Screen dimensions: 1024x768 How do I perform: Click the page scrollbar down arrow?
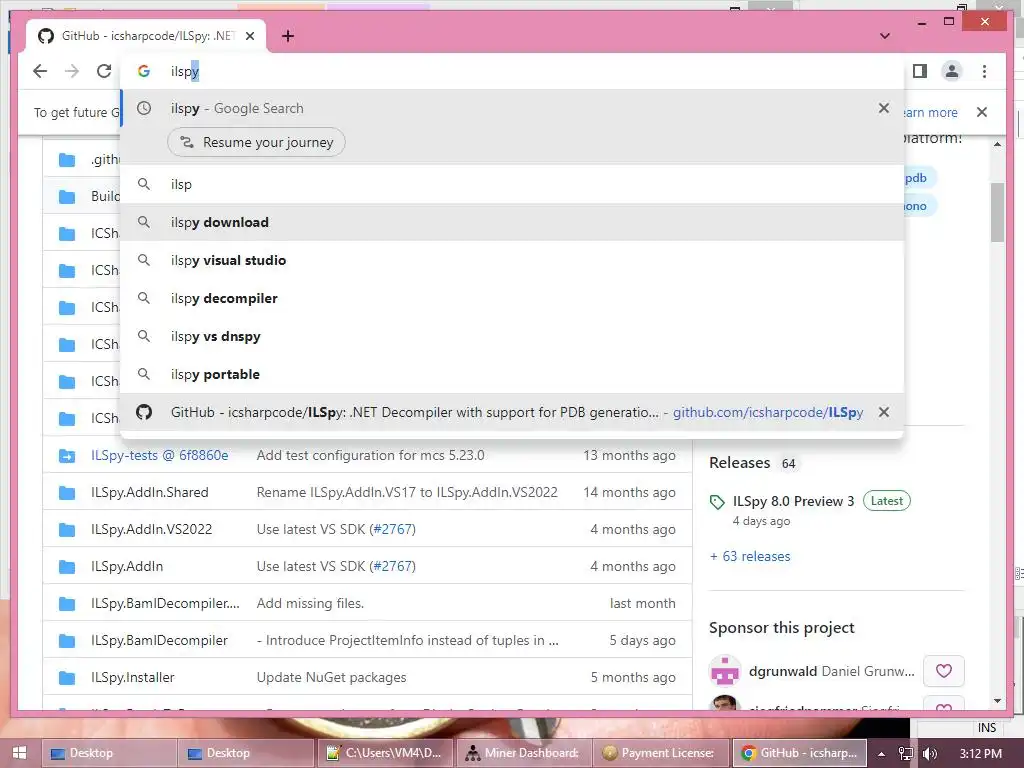[x=997, y=701]
